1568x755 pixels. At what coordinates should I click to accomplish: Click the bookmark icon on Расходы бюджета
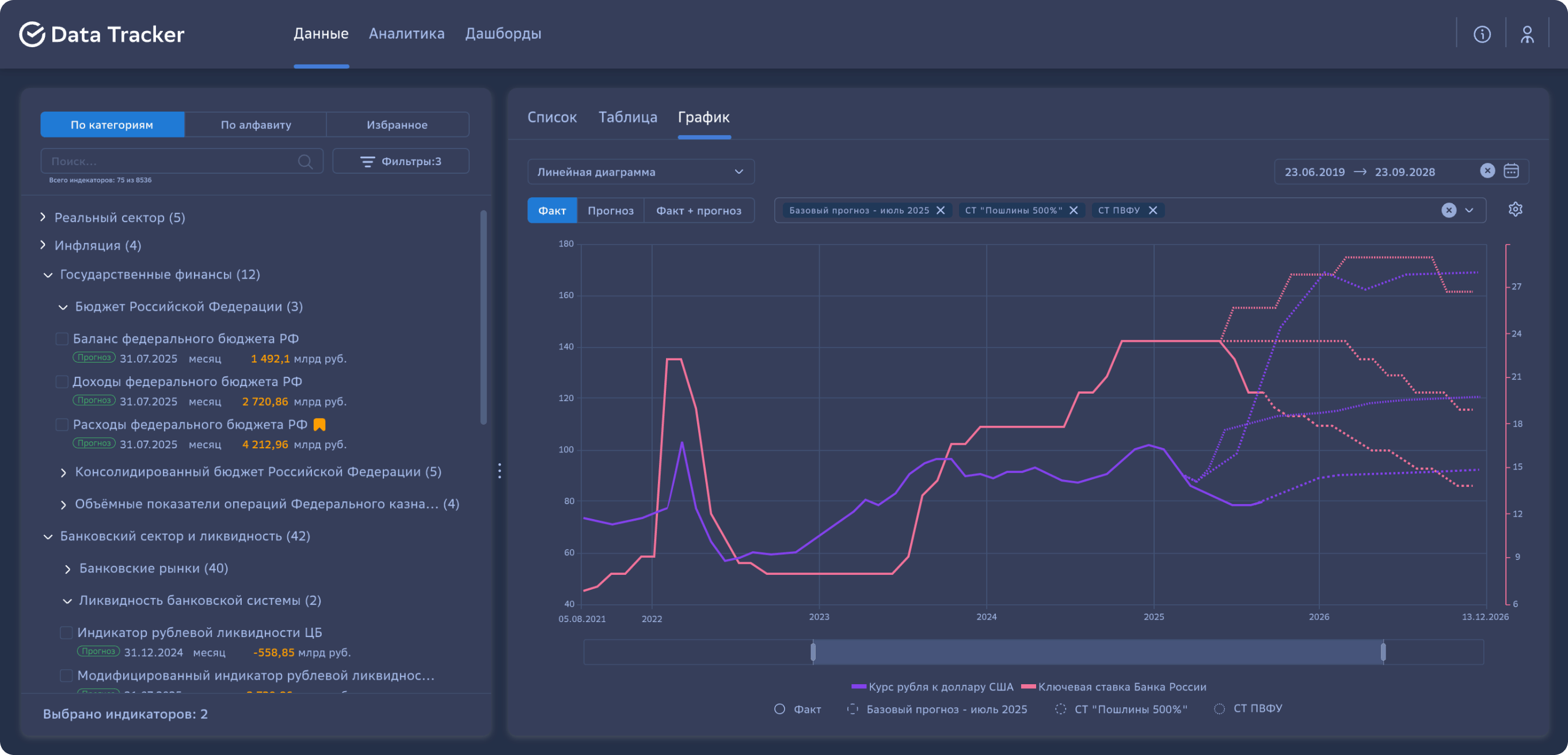tap(319, 425)
